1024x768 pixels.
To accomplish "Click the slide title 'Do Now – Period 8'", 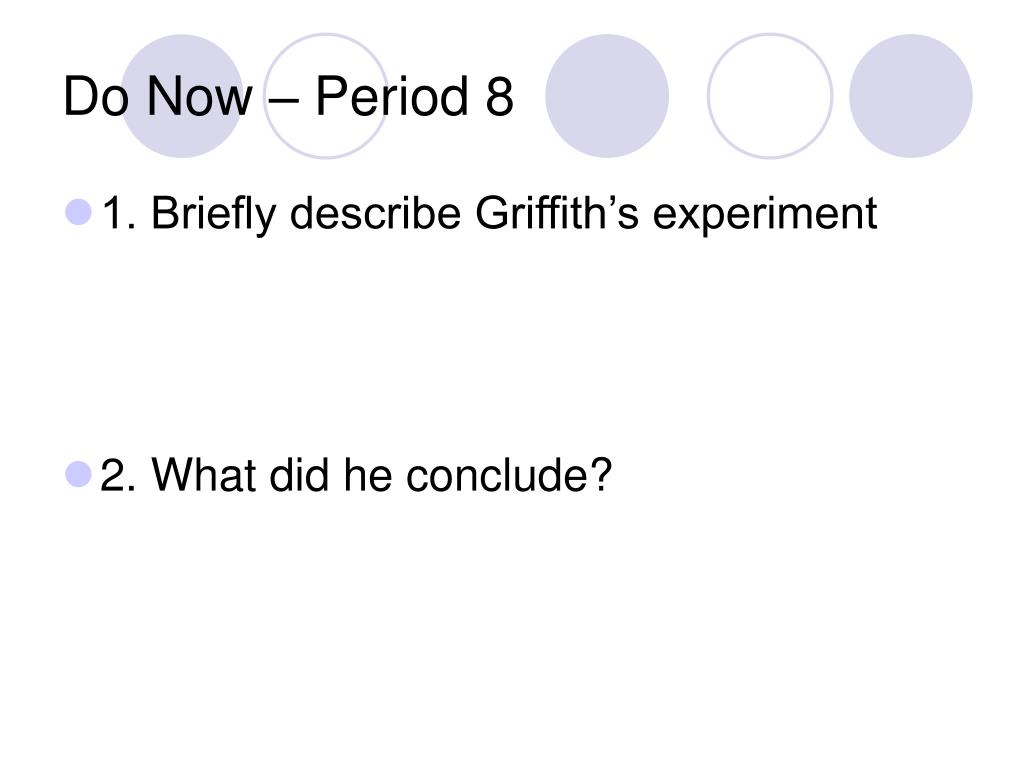I will [288, 97].
